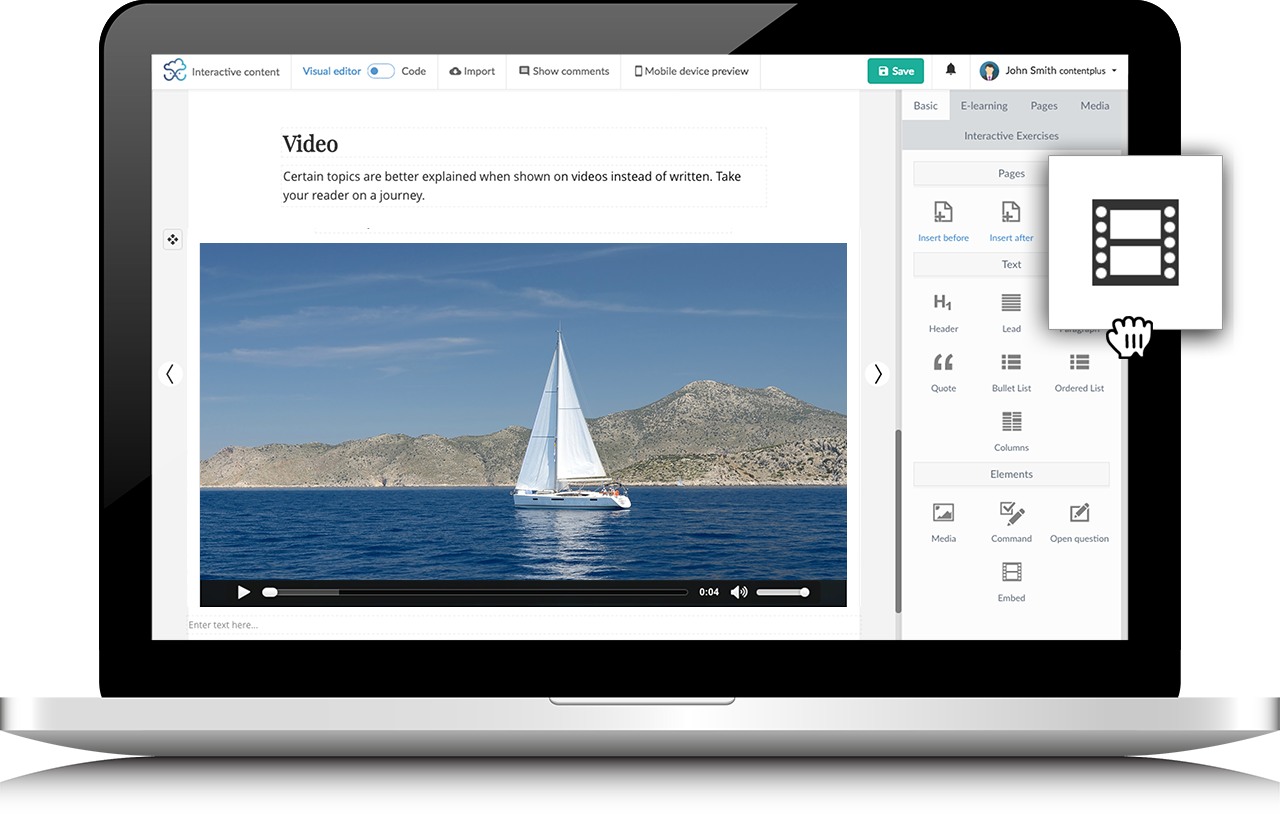This screenshot has height=815, width=1280.
Task: Click the paragraph starting "Certain topics are"
Action: 512,185
